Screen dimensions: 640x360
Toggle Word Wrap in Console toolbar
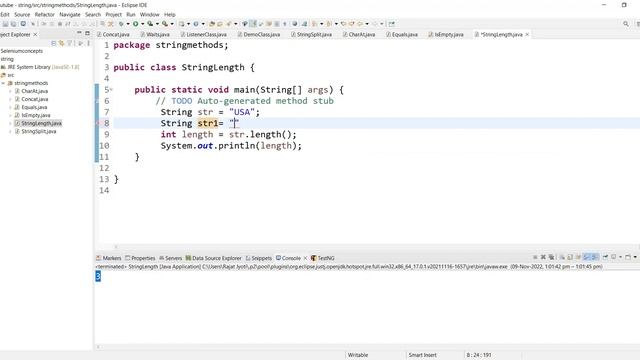coord(578,257)
